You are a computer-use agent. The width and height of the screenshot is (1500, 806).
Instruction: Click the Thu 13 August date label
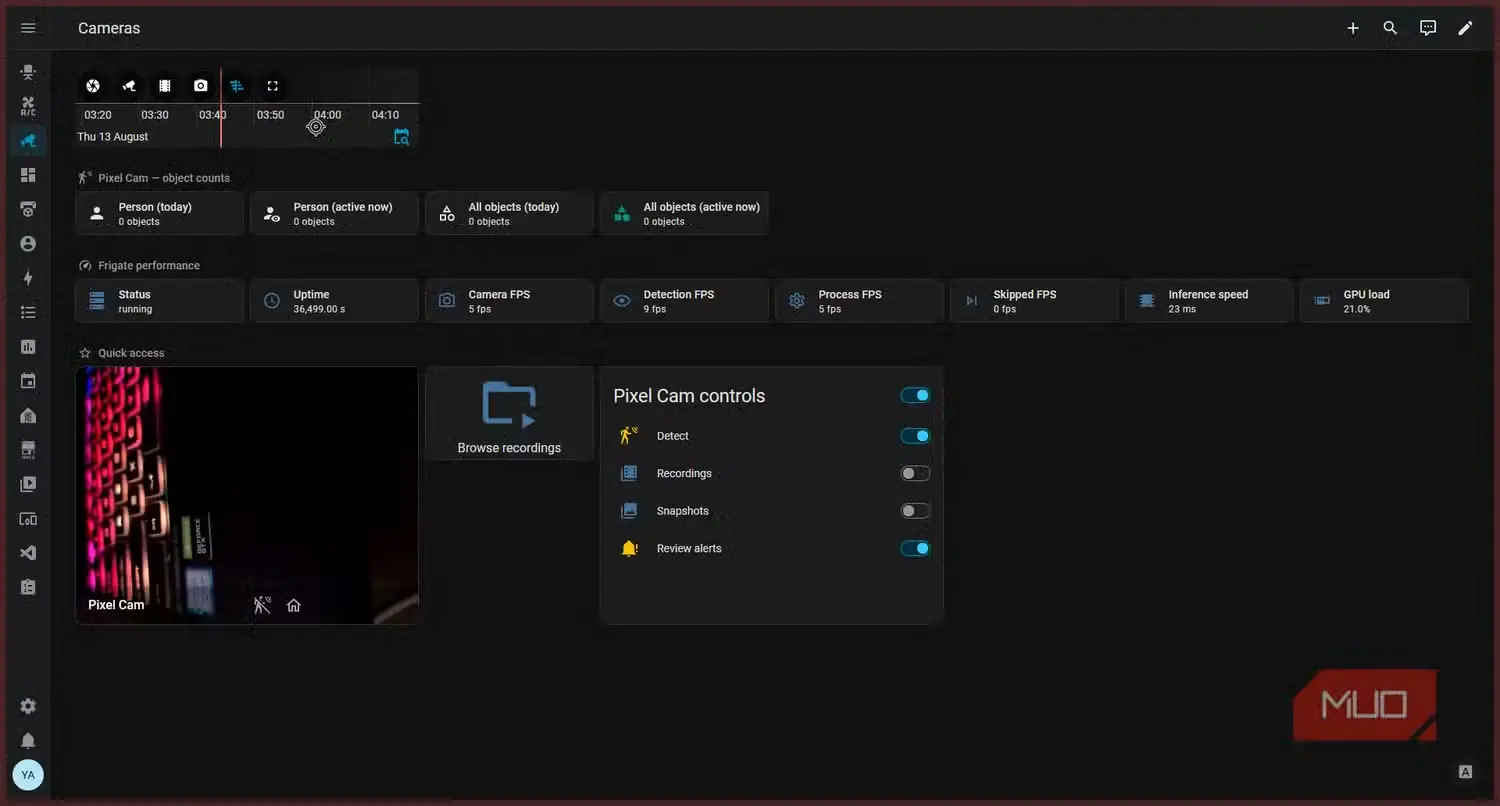point(113,137)
